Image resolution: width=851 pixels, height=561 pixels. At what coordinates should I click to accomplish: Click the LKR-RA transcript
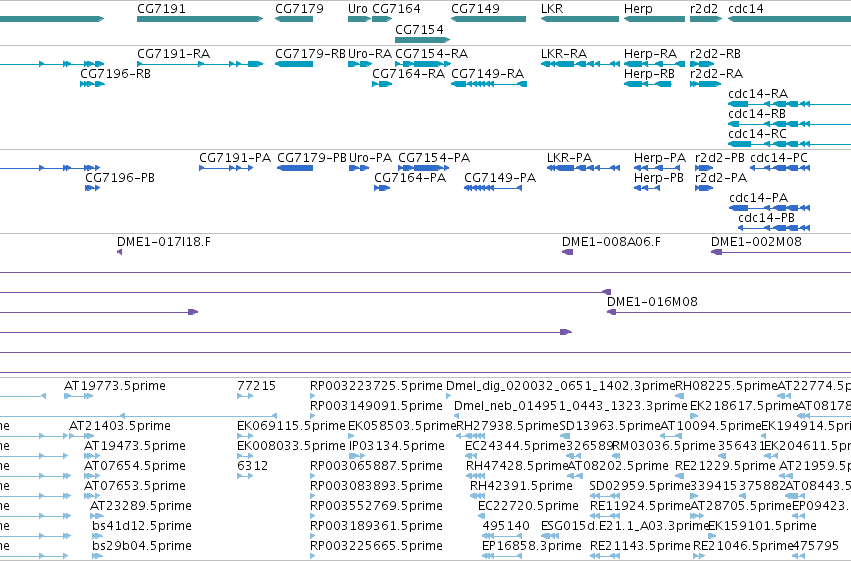click(580, 64)
